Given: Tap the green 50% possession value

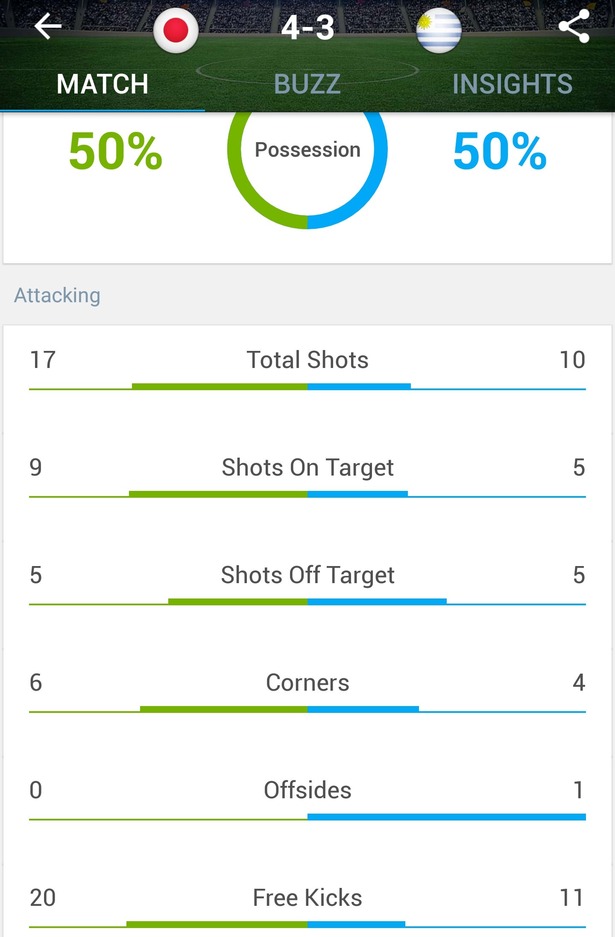Looking at the screenshot, I should click(x=115, y=152).
